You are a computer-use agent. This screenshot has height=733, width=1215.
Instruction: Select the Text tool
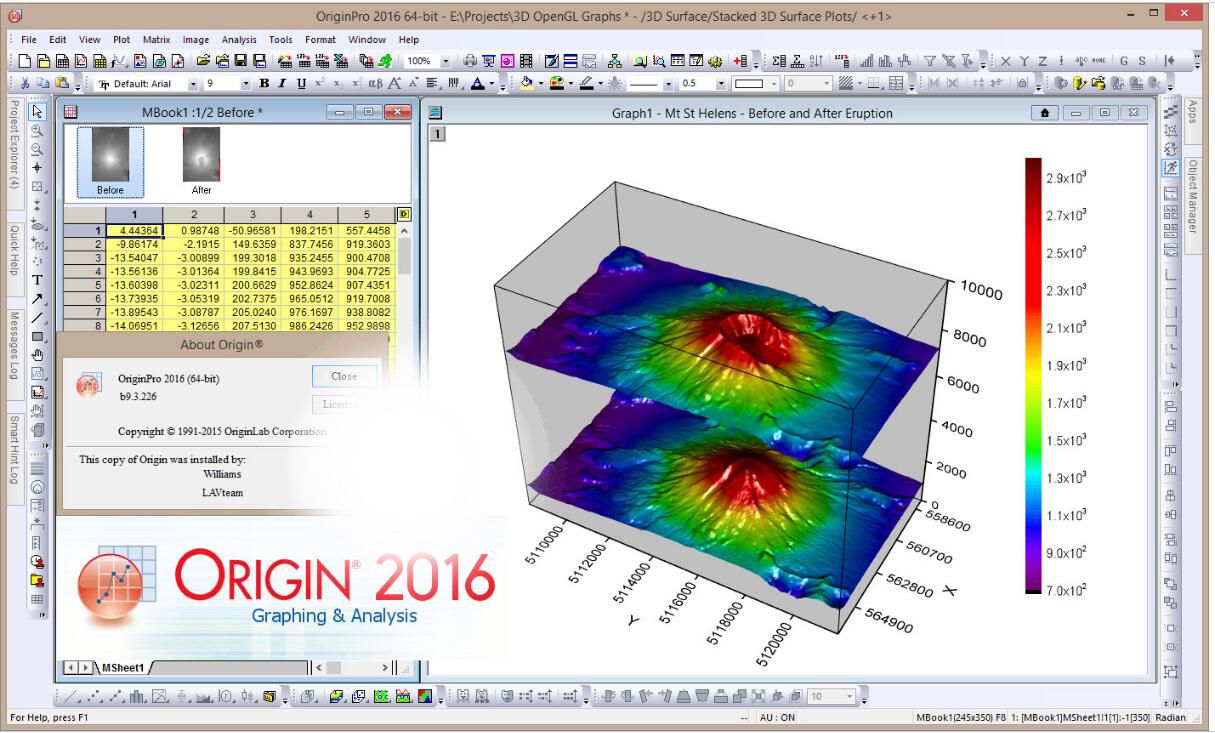click(37, 279)
